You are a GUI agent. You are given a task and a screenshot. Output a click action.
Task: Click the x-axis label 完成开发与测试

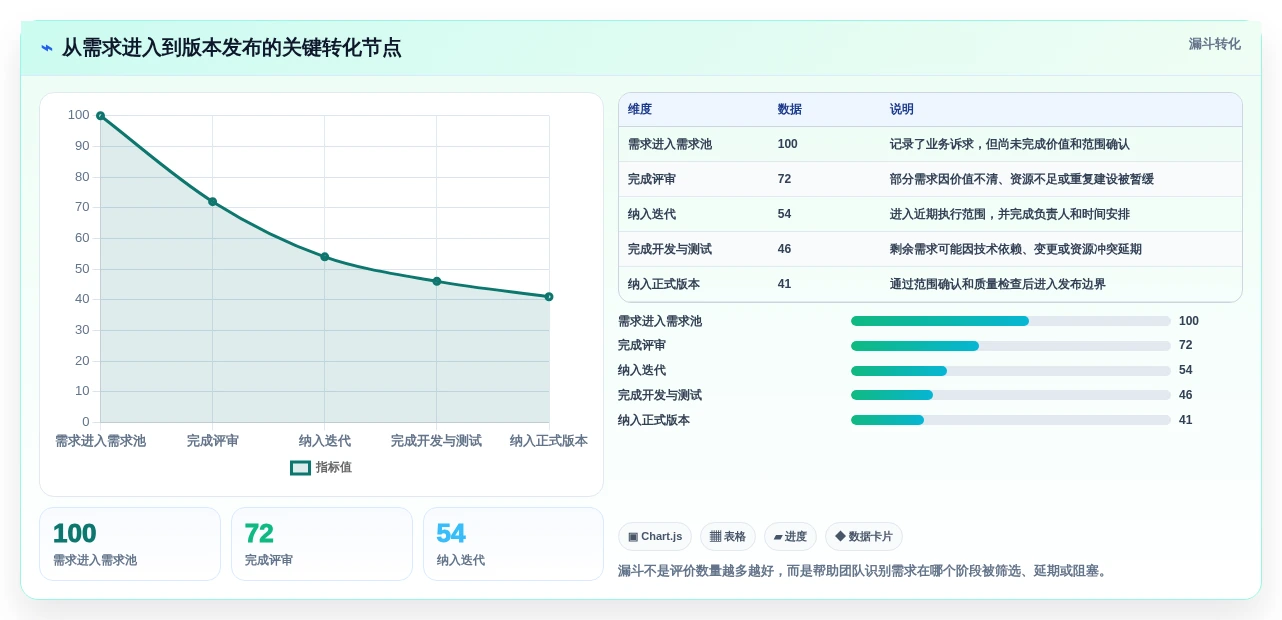436,441
